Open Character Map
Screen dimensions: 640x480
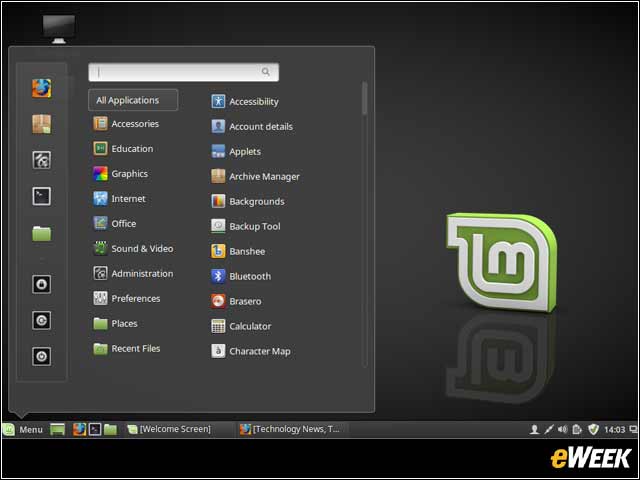pos(251,351)
